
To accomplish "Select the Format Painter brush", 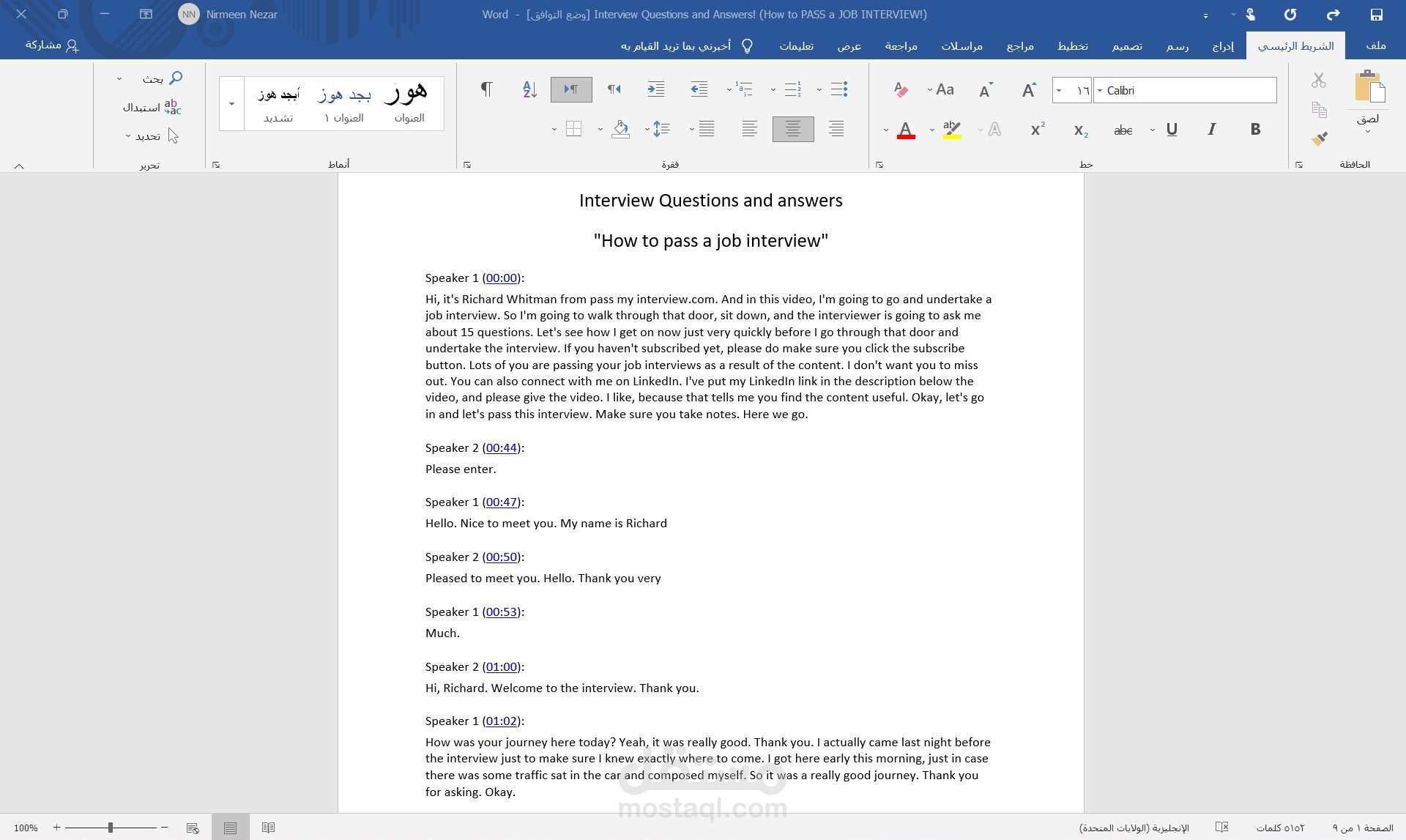I will 1319,138.
